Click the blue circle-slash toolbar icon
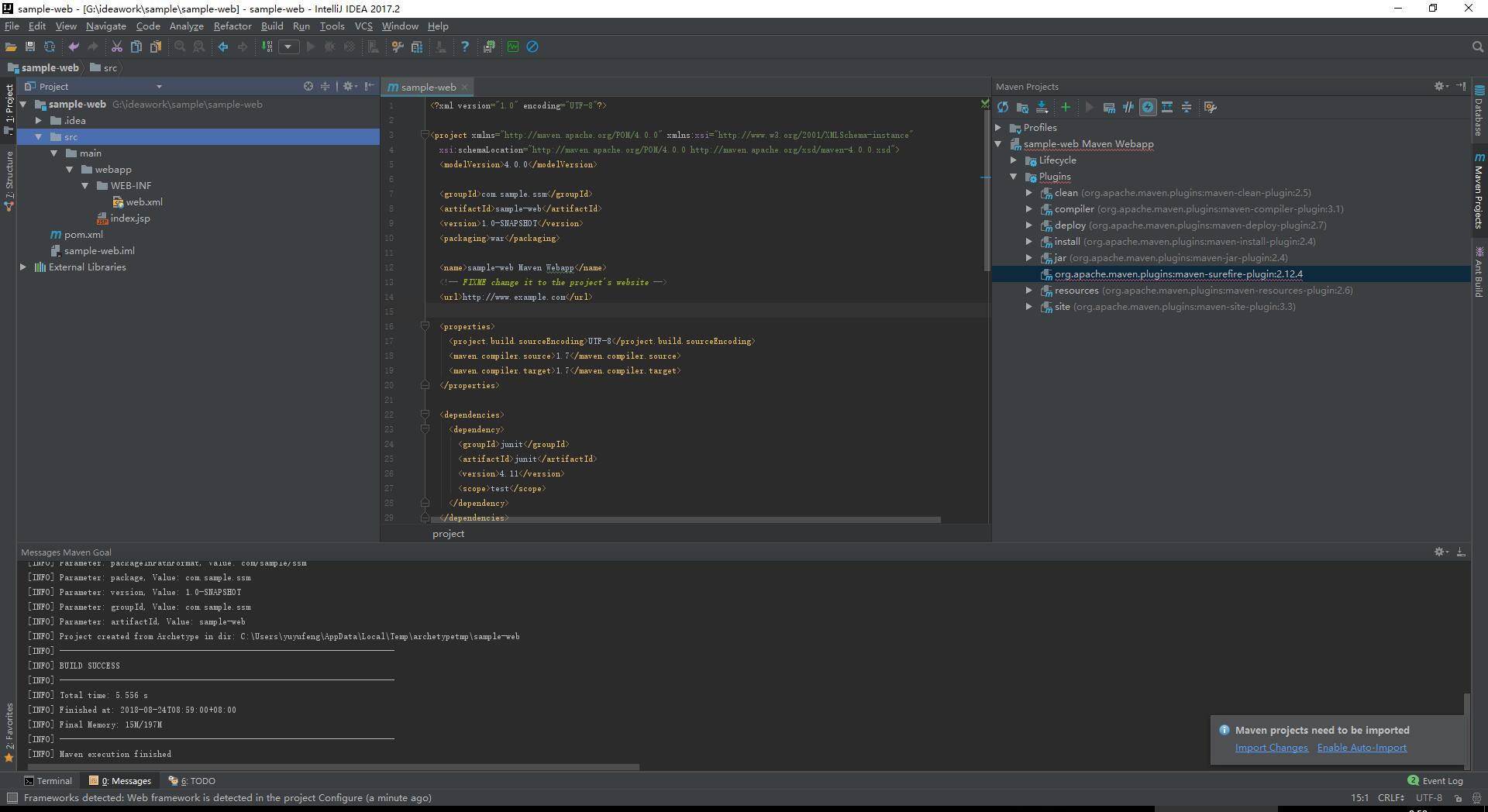Viewport: 1488px width, 812px height. pos(532,46)
